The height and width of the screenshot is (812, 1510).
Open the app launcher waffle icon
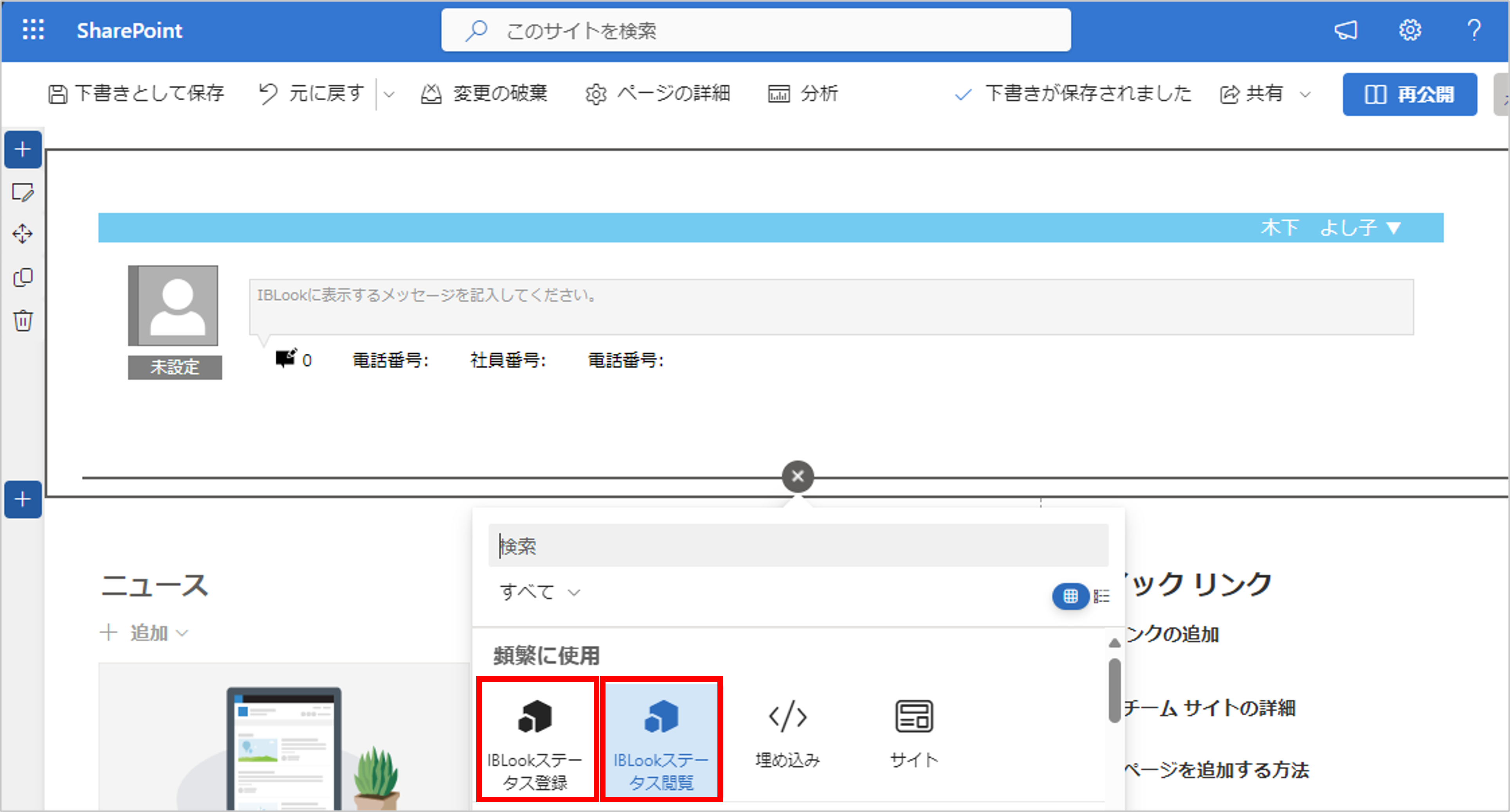tap(33, 29)
